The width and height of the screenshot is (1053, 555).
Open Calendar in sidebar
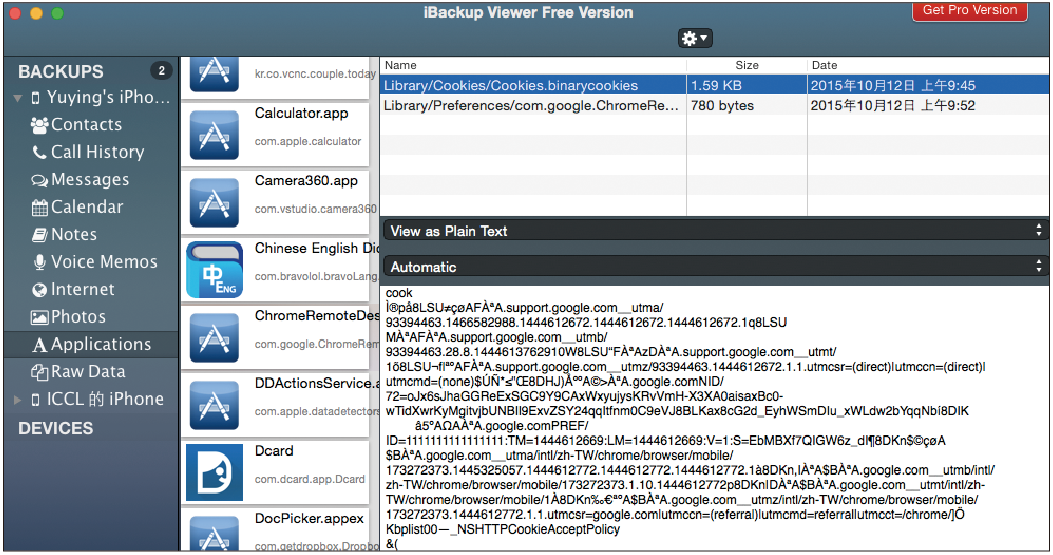(x=77, y=207)
